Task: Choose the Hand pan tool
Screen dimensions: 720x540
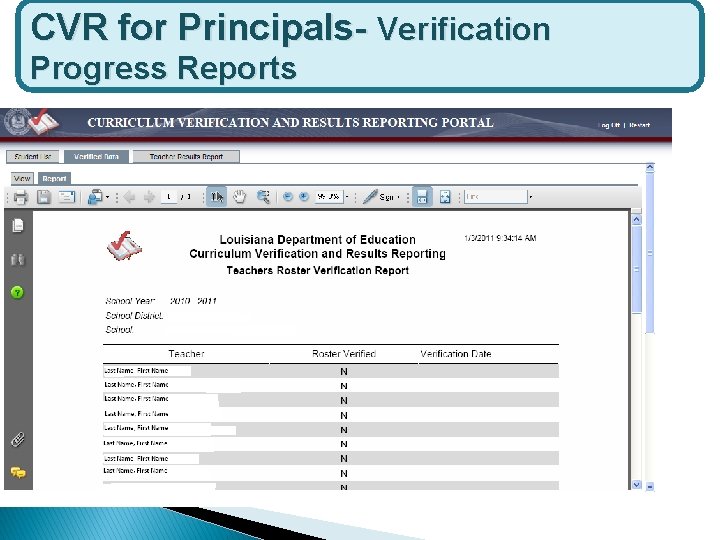Action: pos(240,197)
